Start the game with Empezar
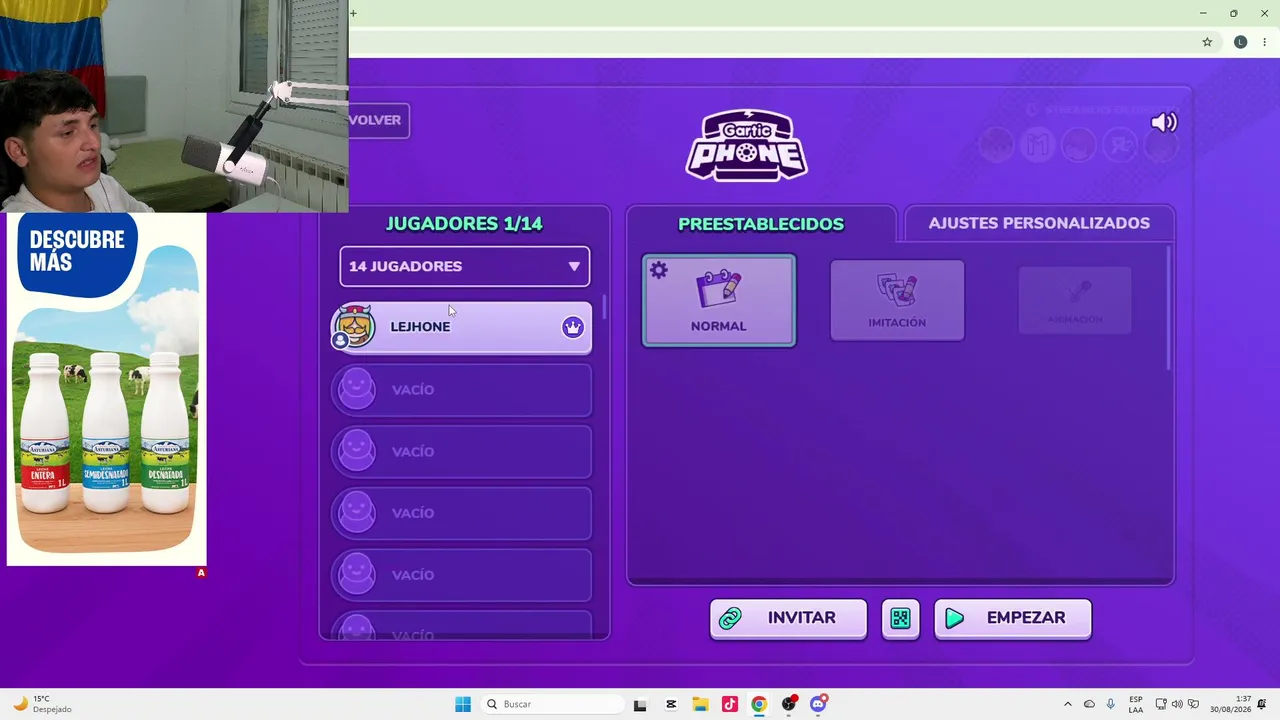This screenshot has height=720, width=1280. click(1012, 618)
